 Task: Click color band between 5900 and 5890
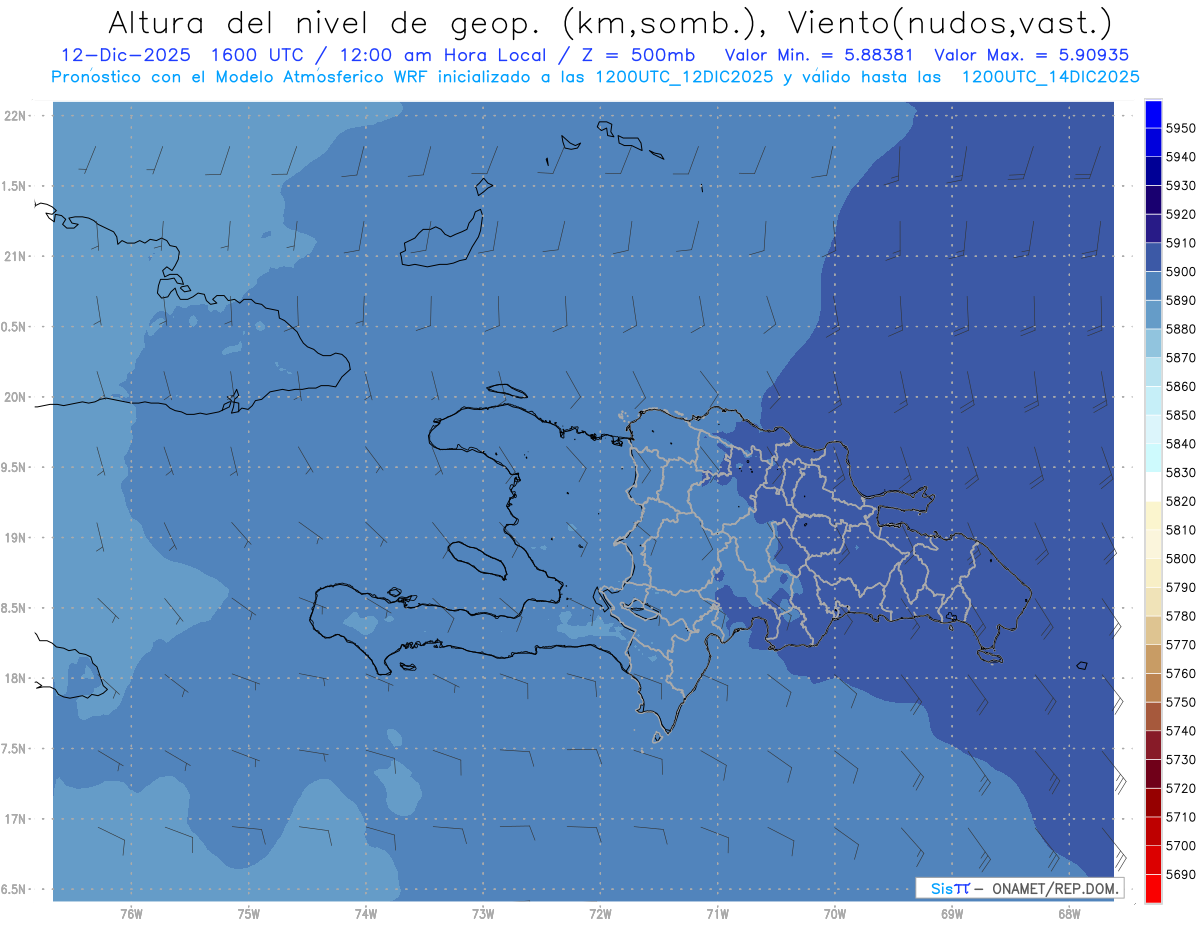(x=1153, y=286)
